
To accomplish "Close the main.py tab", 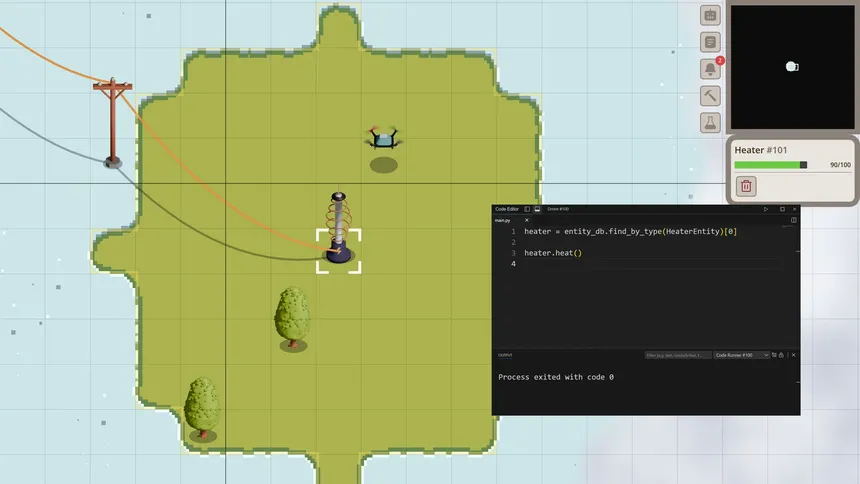I will pos(527,220).
